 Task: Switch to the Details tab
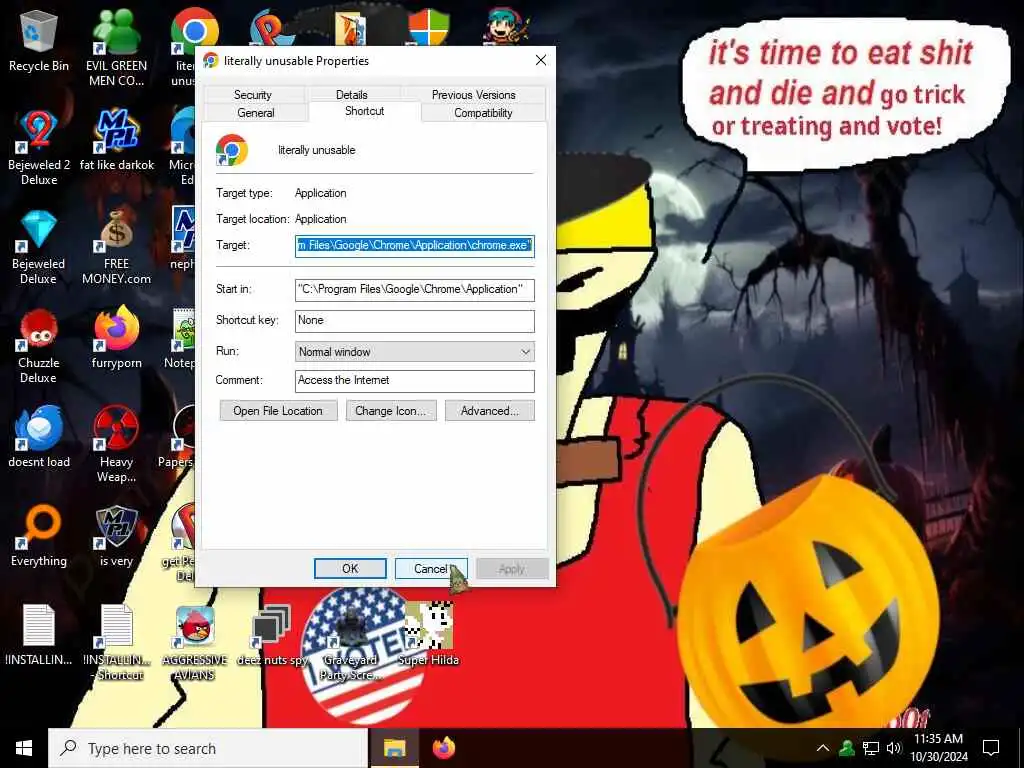[351, 95]
